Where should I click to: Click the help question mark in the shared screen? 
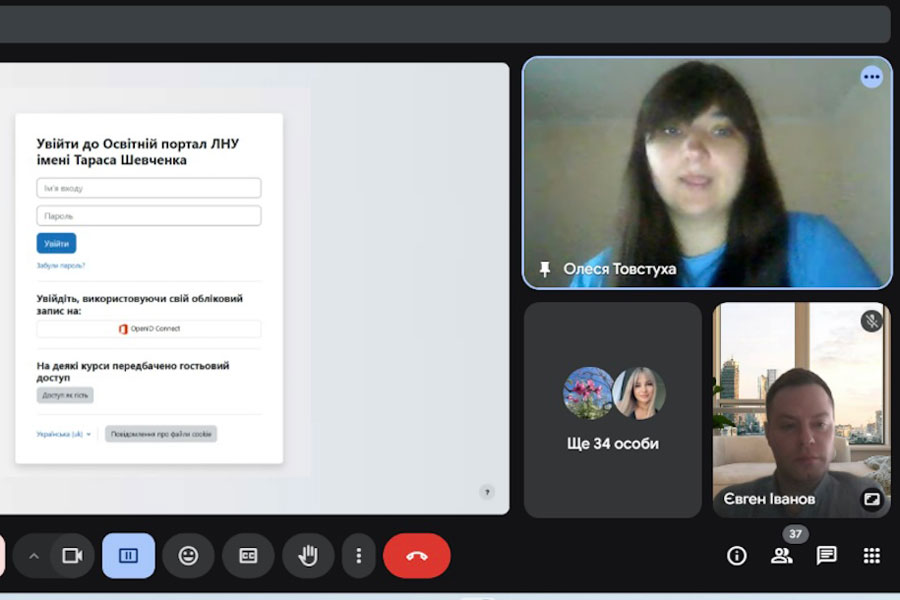tap(487, 492)
